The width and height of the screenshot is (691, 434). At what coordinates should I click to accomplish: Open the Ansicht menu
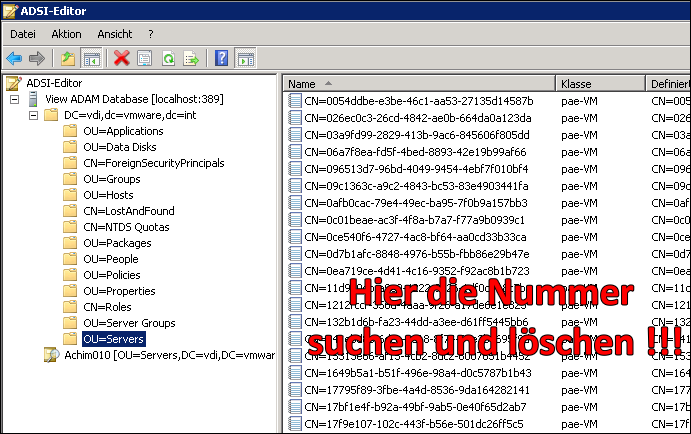point(114,33)
